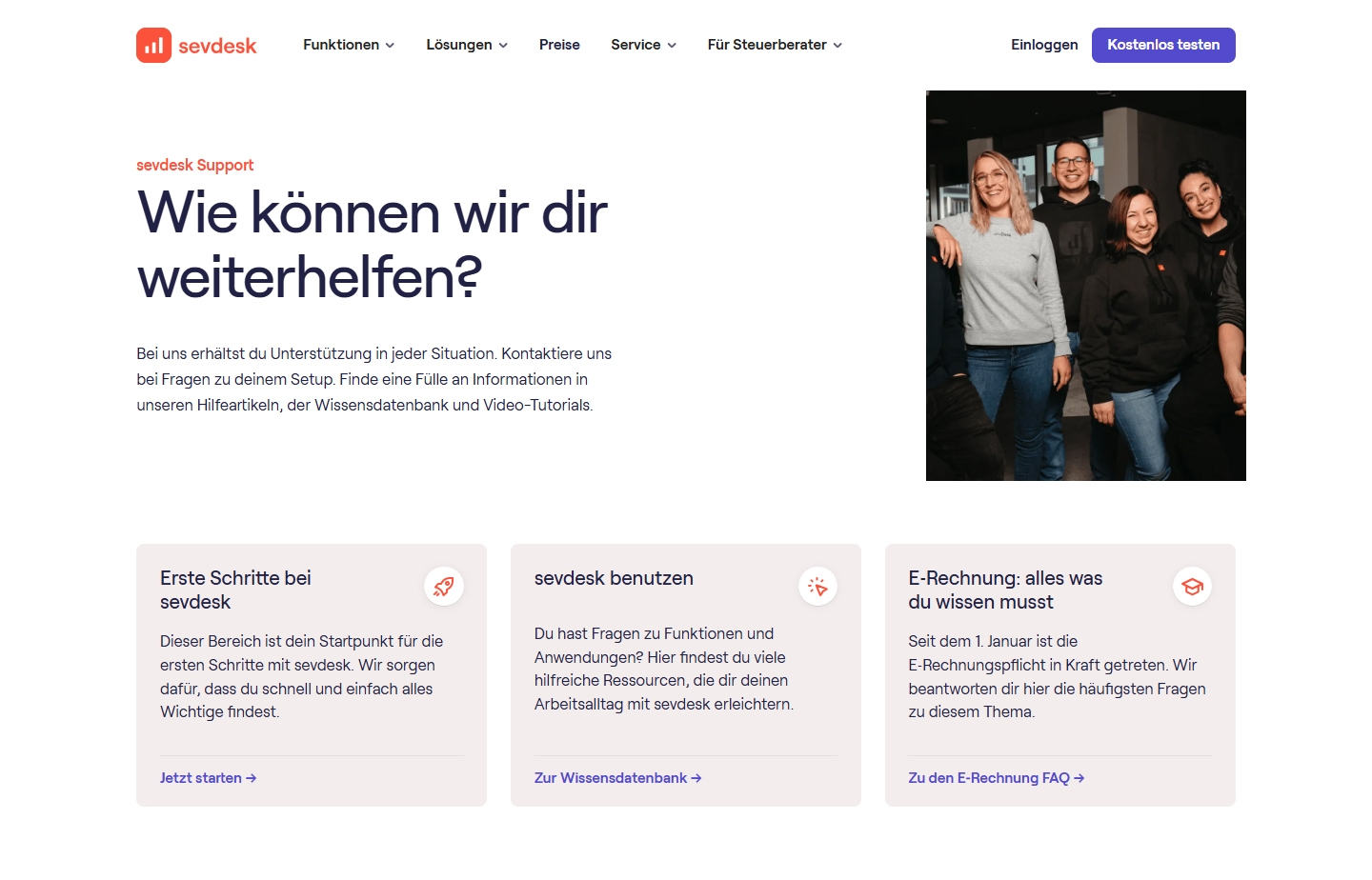Click the sevdesk wordmark text

217,46
